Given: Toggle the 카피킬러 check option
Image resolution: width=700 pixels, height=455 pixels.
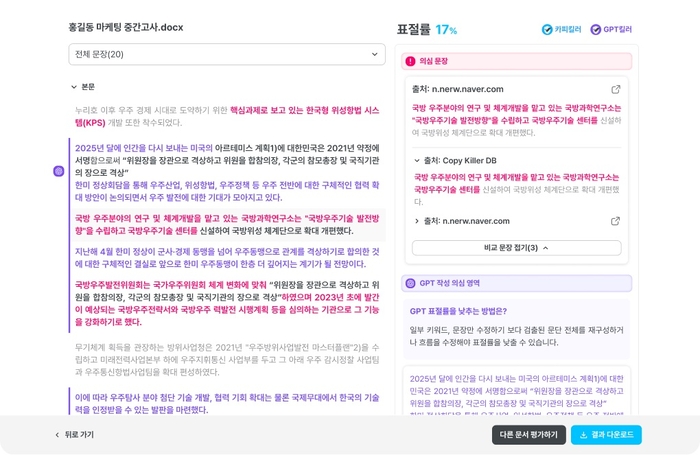Looking at the screenshot, I should pyautogui.click(x=561, y=29).
